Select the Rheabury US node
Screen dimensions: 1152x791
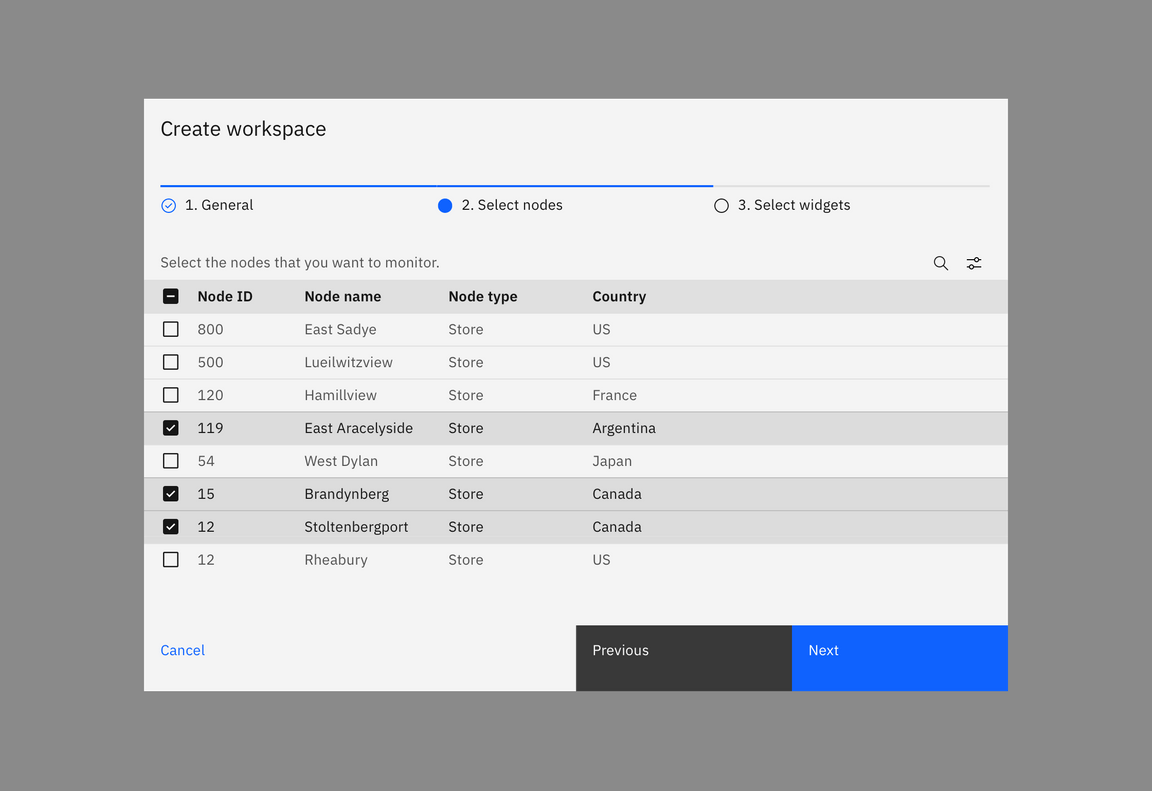(x=170, y=559)
